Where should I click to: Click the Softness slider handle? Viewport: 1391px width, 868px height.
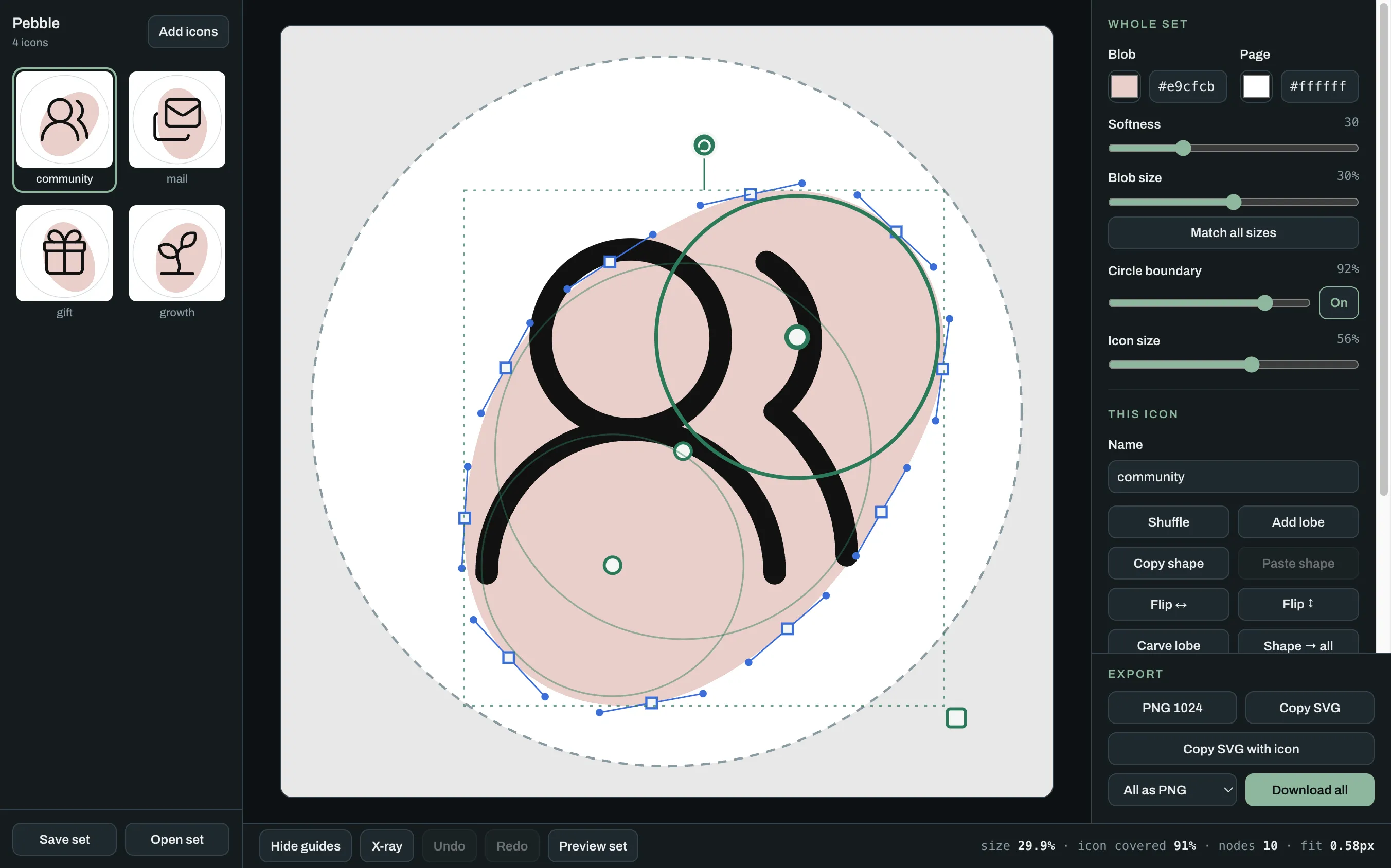pos(1183,148)
